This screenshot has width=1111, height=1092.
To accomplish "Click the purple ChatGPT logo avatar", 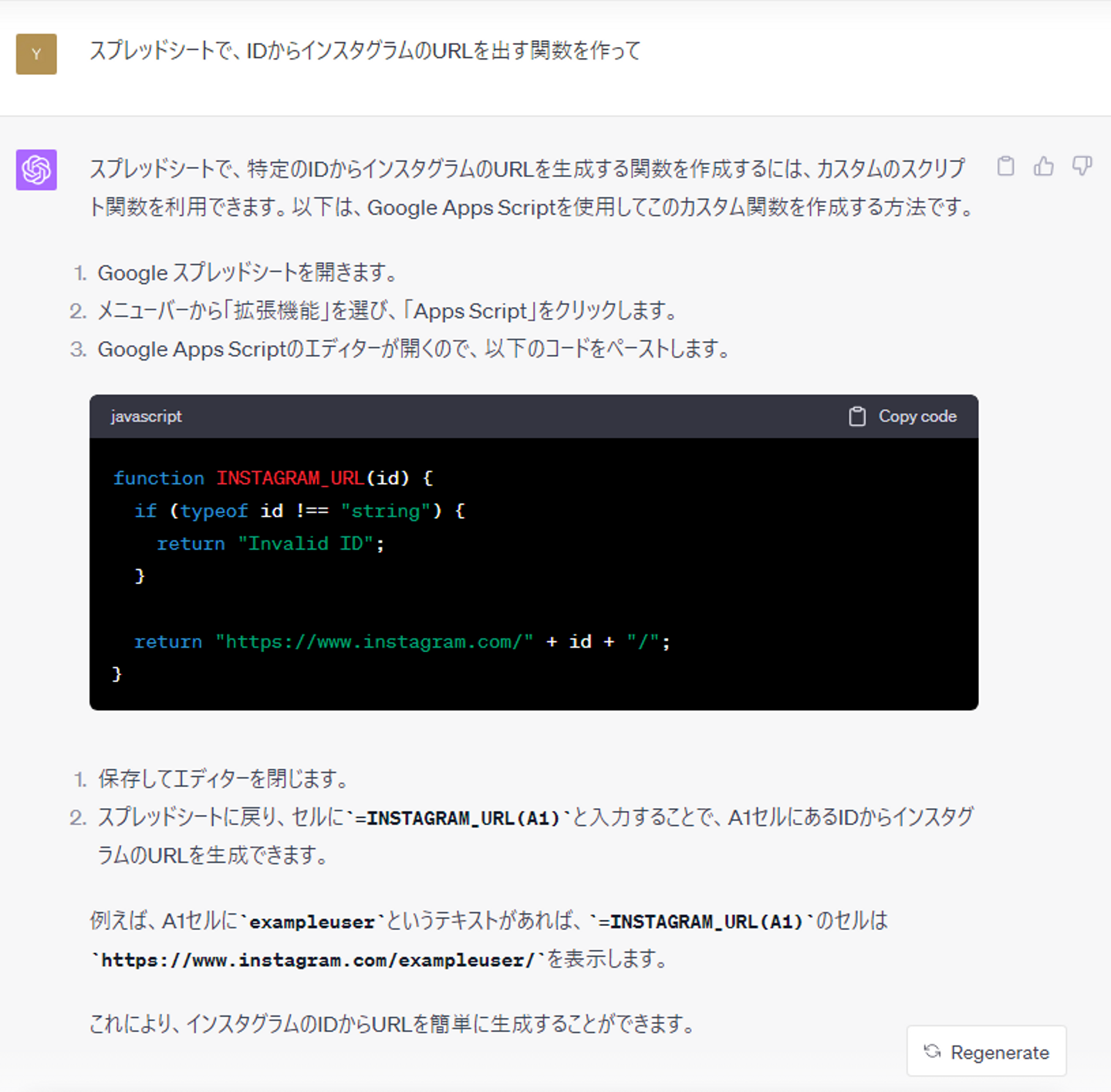I will (36, 170).
